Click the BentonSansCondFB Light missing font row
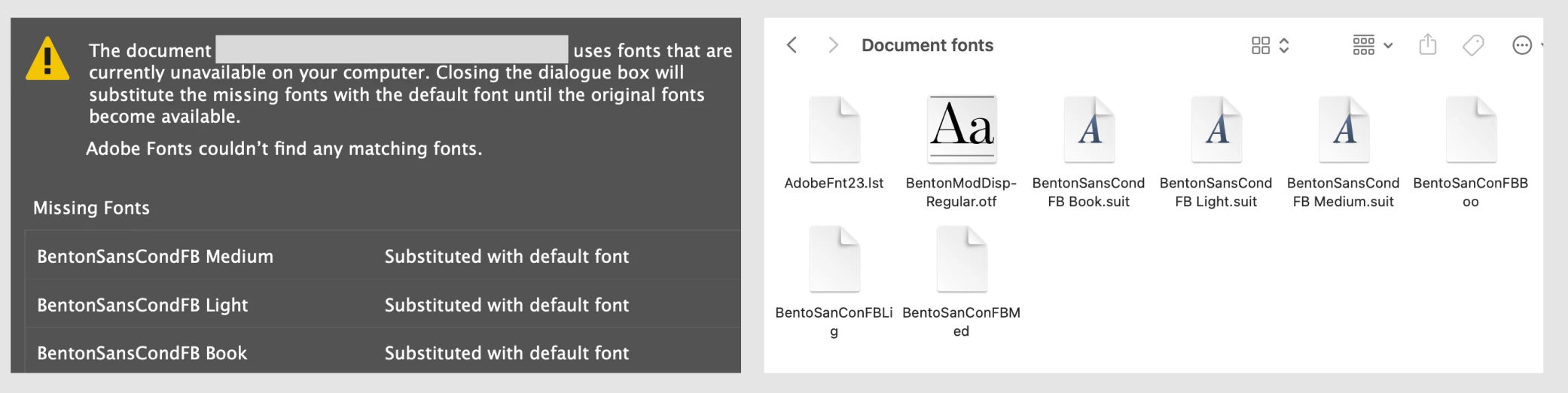 tap(383, 304)
